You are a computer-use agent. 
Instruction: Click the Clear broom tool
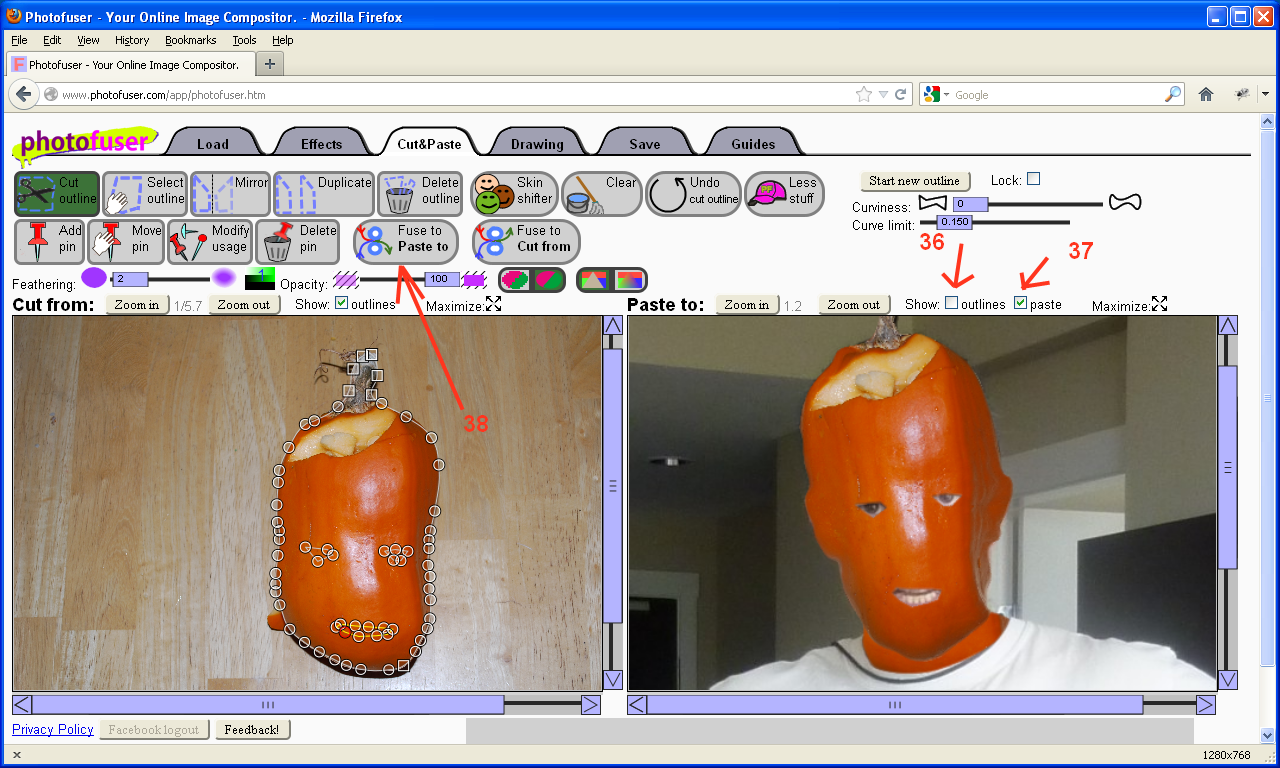pos(600,194)
